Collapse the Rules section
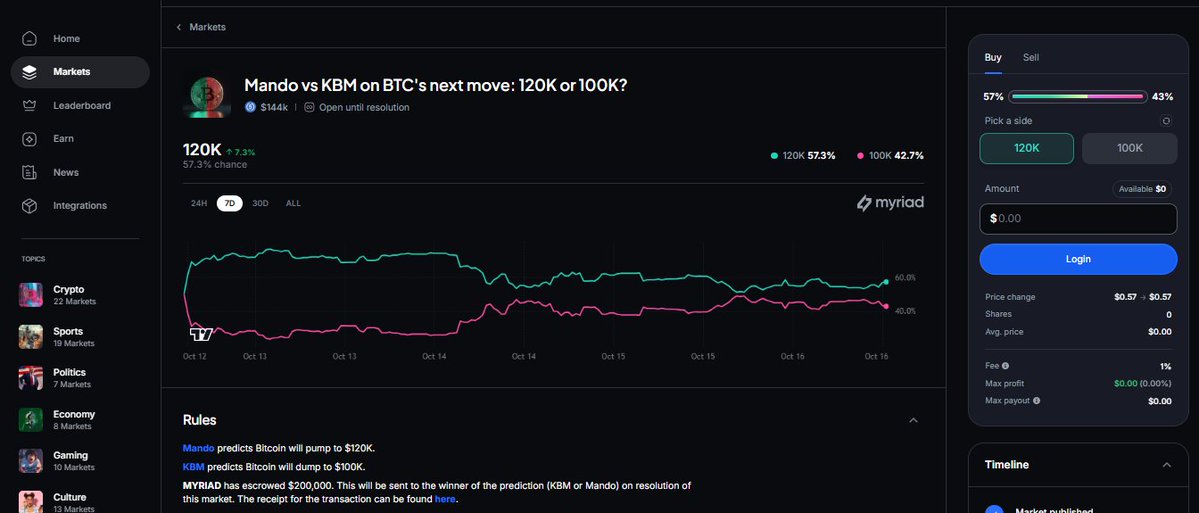 point(913,420)
